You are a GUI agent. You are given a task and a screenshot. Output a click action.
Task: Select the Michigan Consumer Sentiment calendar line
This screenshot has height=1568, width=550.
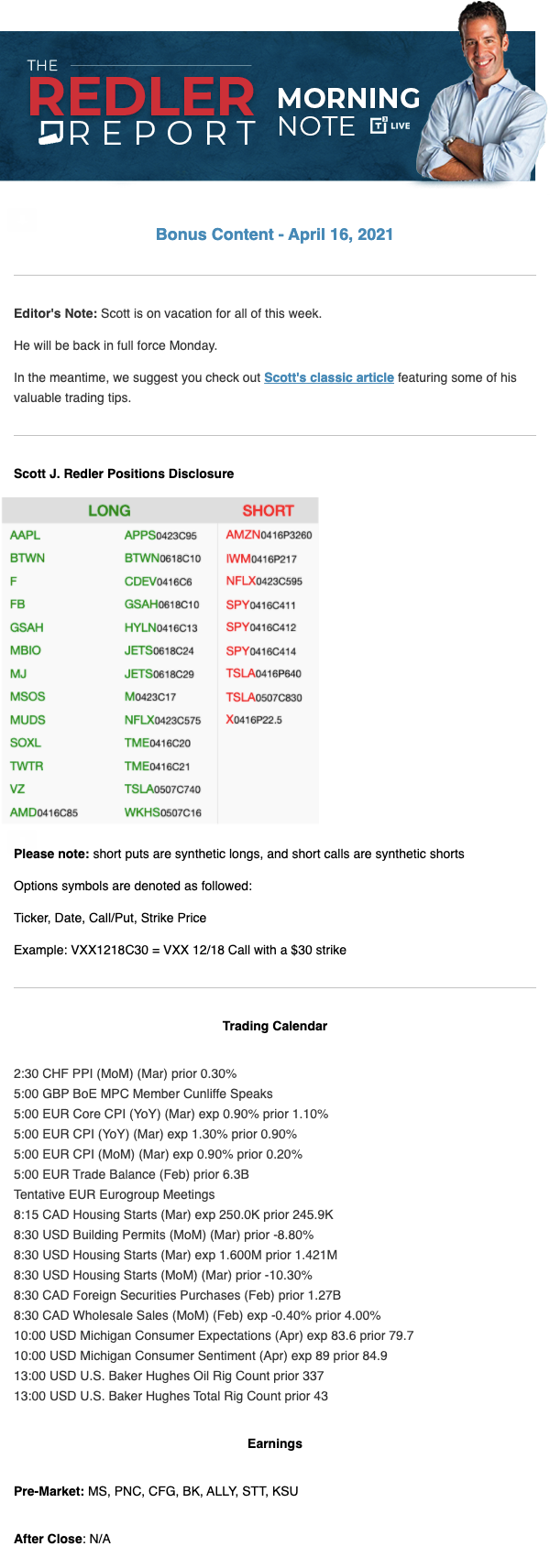coord(201,1356)
